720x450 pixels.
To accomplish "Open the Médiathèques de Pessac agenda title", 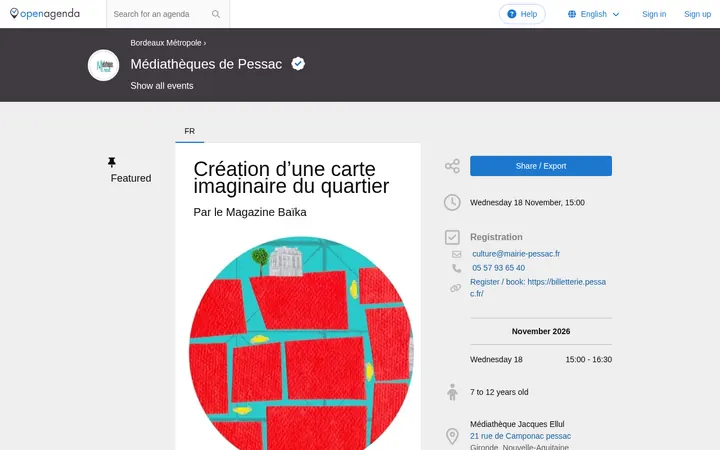I will coord(206,64).
